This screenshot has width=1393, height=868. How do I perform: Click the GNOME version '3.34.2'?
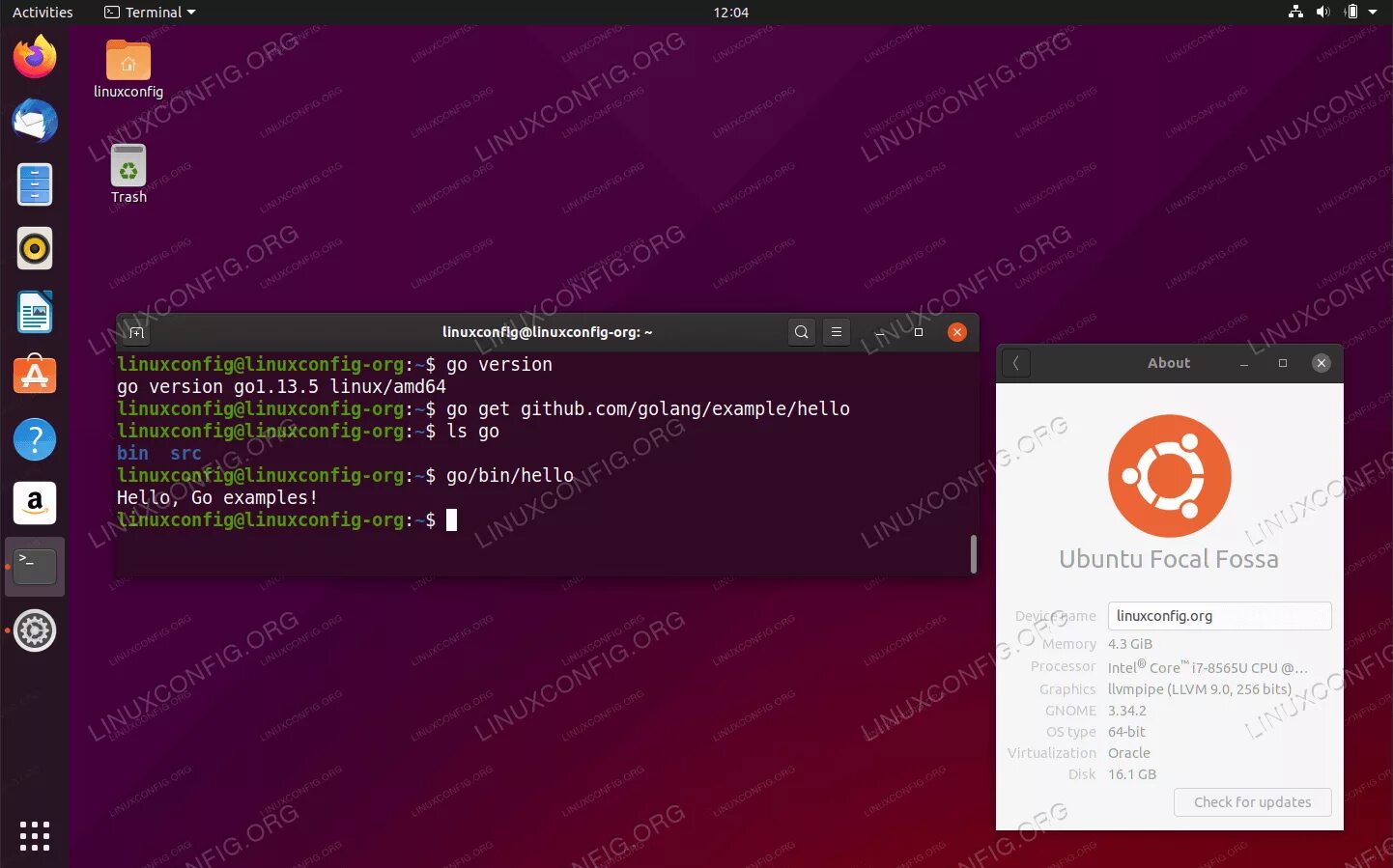coord(1127,711)
